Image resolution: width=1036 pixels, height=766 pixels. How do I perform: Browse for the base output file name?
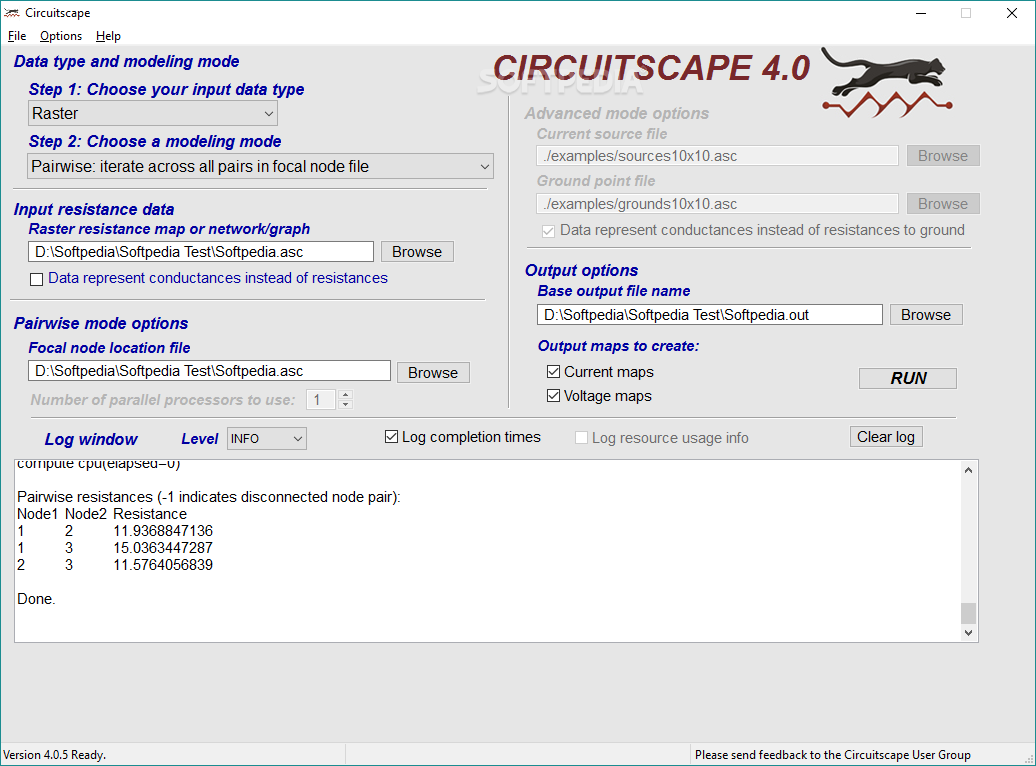926,315
